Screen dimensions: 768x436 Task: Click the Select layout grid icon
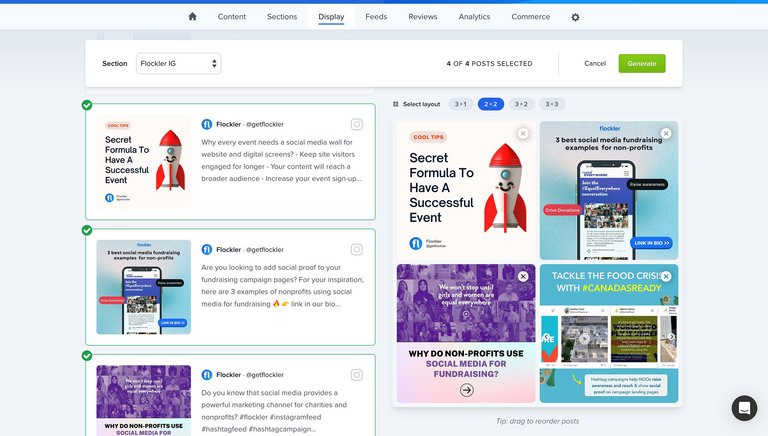(x=396, y=104)
